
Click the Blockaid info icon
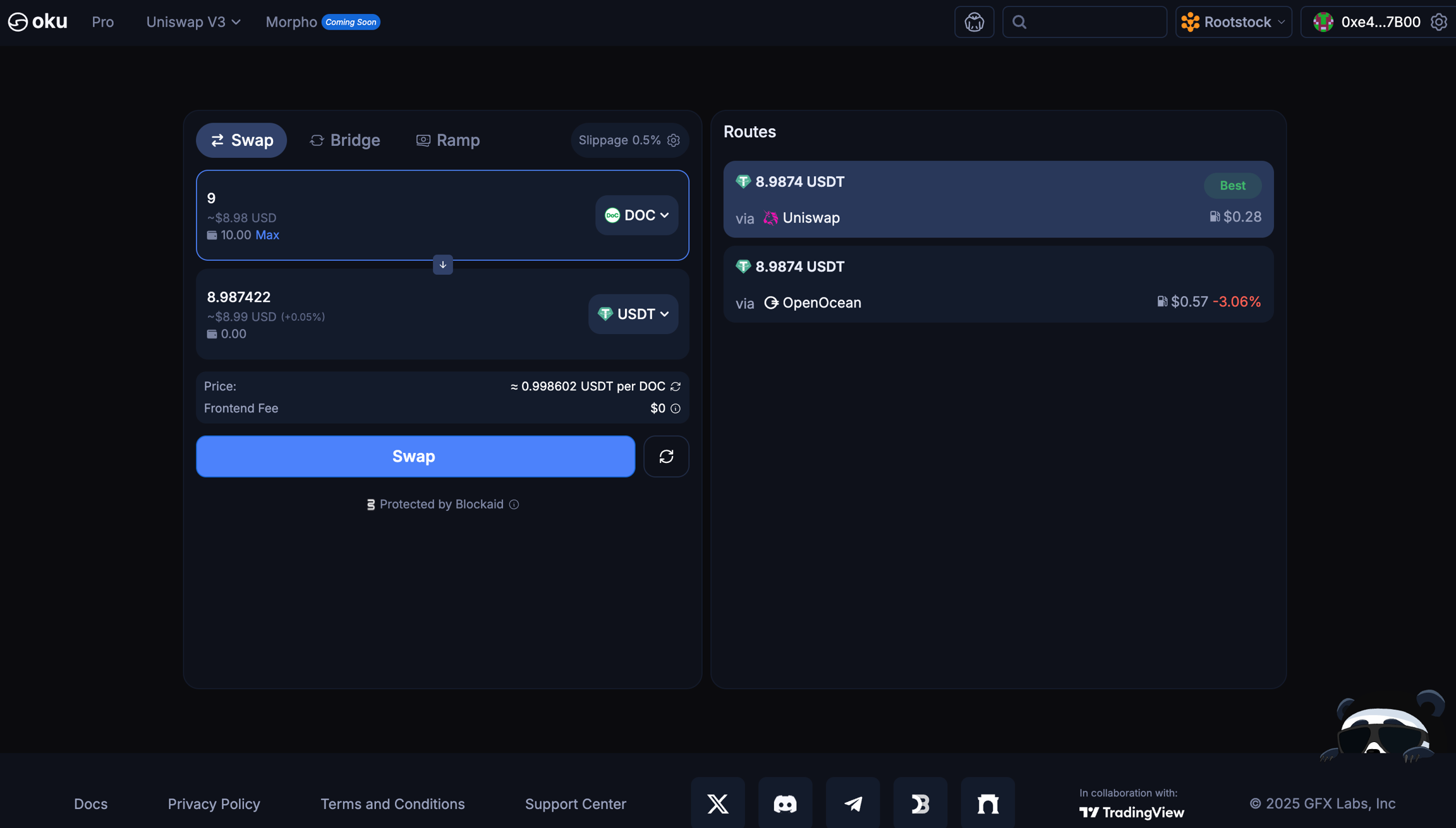(514, 504)
